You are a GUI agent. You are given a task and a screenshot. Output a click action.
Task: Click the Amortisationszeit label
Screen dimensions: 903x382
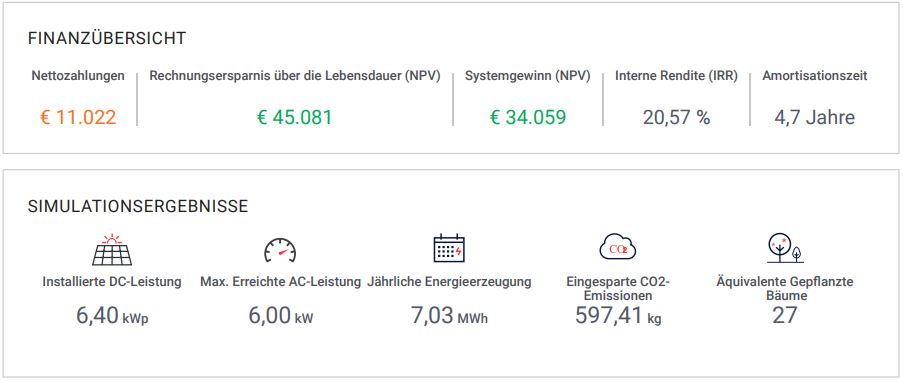point(815,75)
